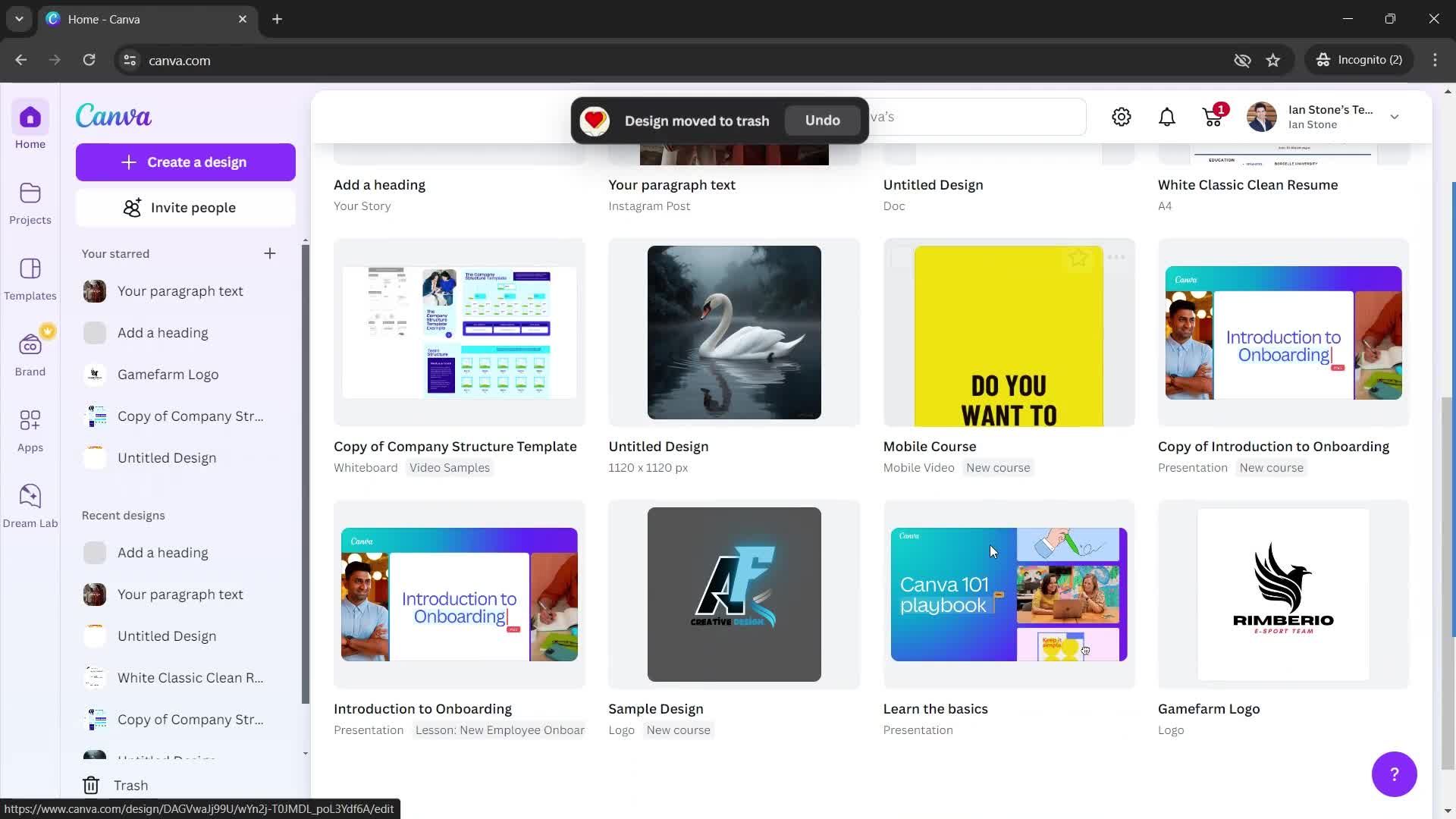Reload the page in browser
1456x819 pixels.
pyautogui.click(x=89, y=60)
